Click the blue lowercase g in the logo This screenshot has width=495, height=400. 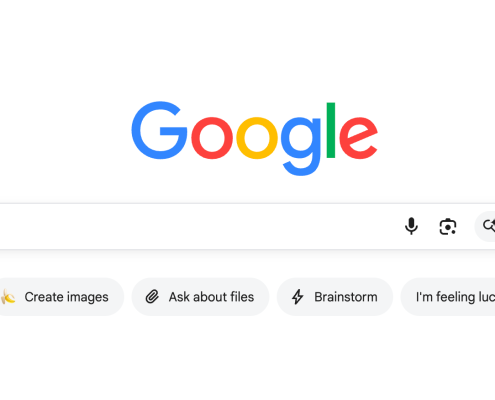(301, 146)
